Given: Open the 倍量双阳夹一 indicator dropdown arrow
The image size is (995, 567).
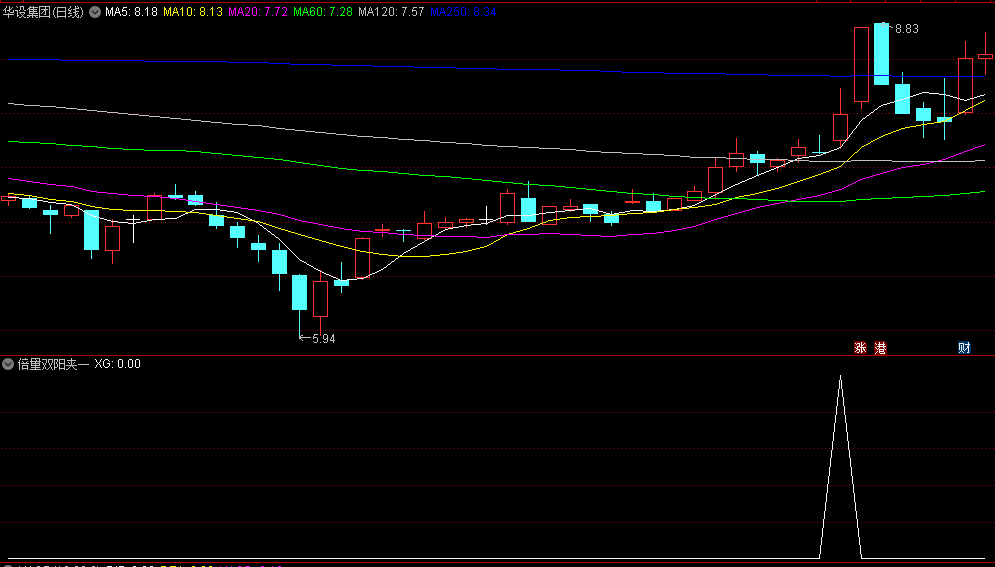Looking at the screenshot, I should pyautogui.click(x=8, y=364).
